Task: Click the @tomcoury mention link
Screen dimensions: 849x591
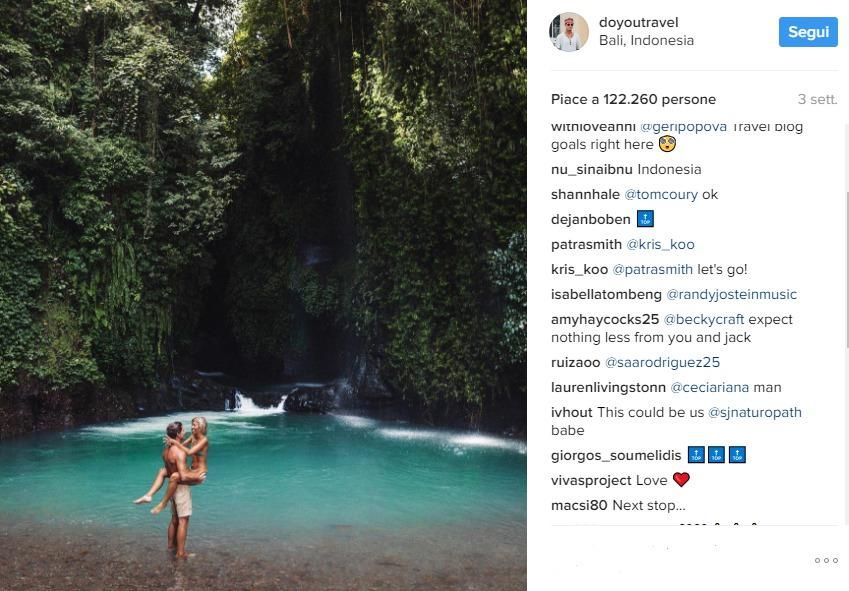Action: coord(661,195)
